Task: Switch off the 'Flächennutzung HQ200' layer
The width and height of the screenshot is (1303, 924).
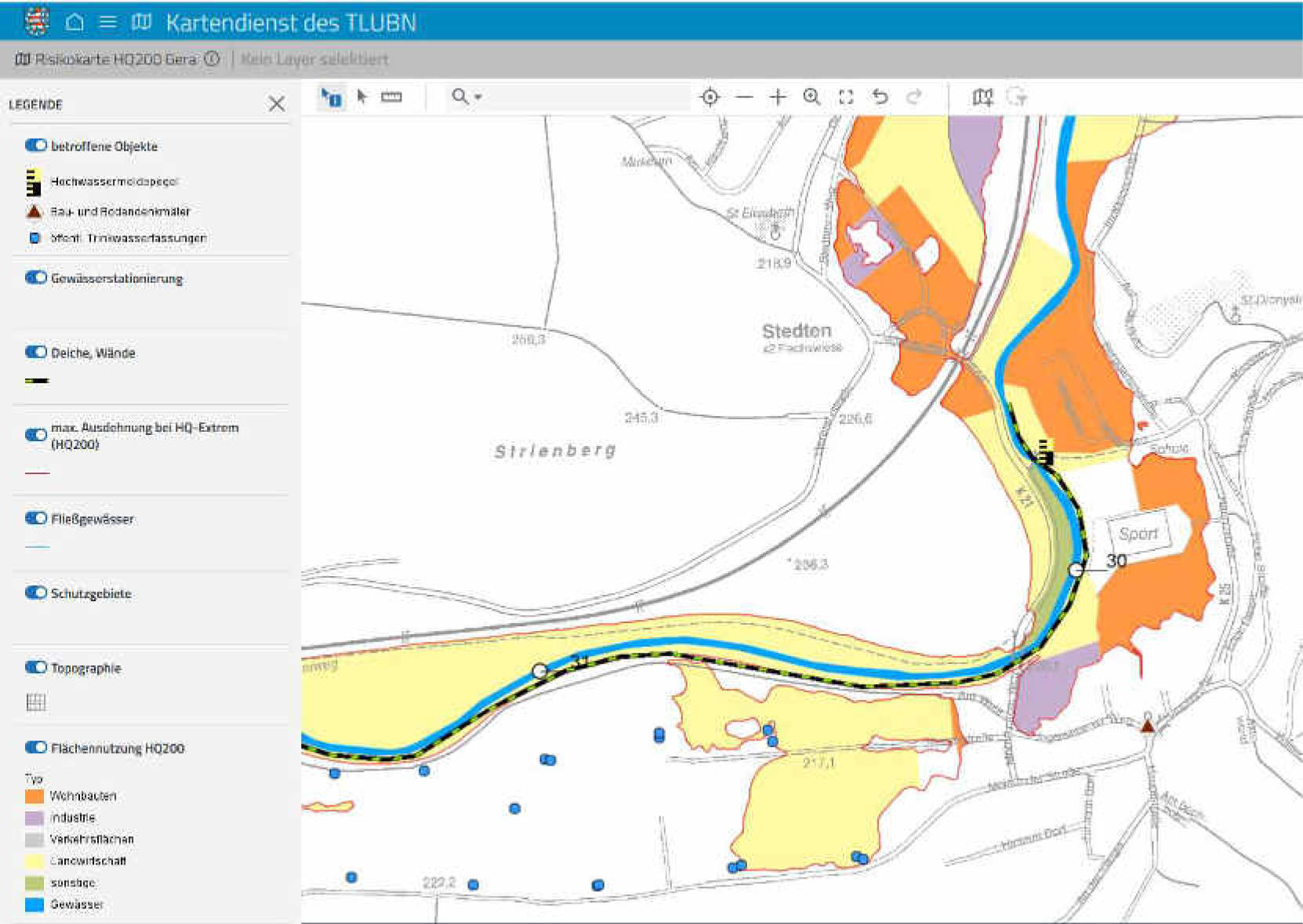Action: [36, 747]
